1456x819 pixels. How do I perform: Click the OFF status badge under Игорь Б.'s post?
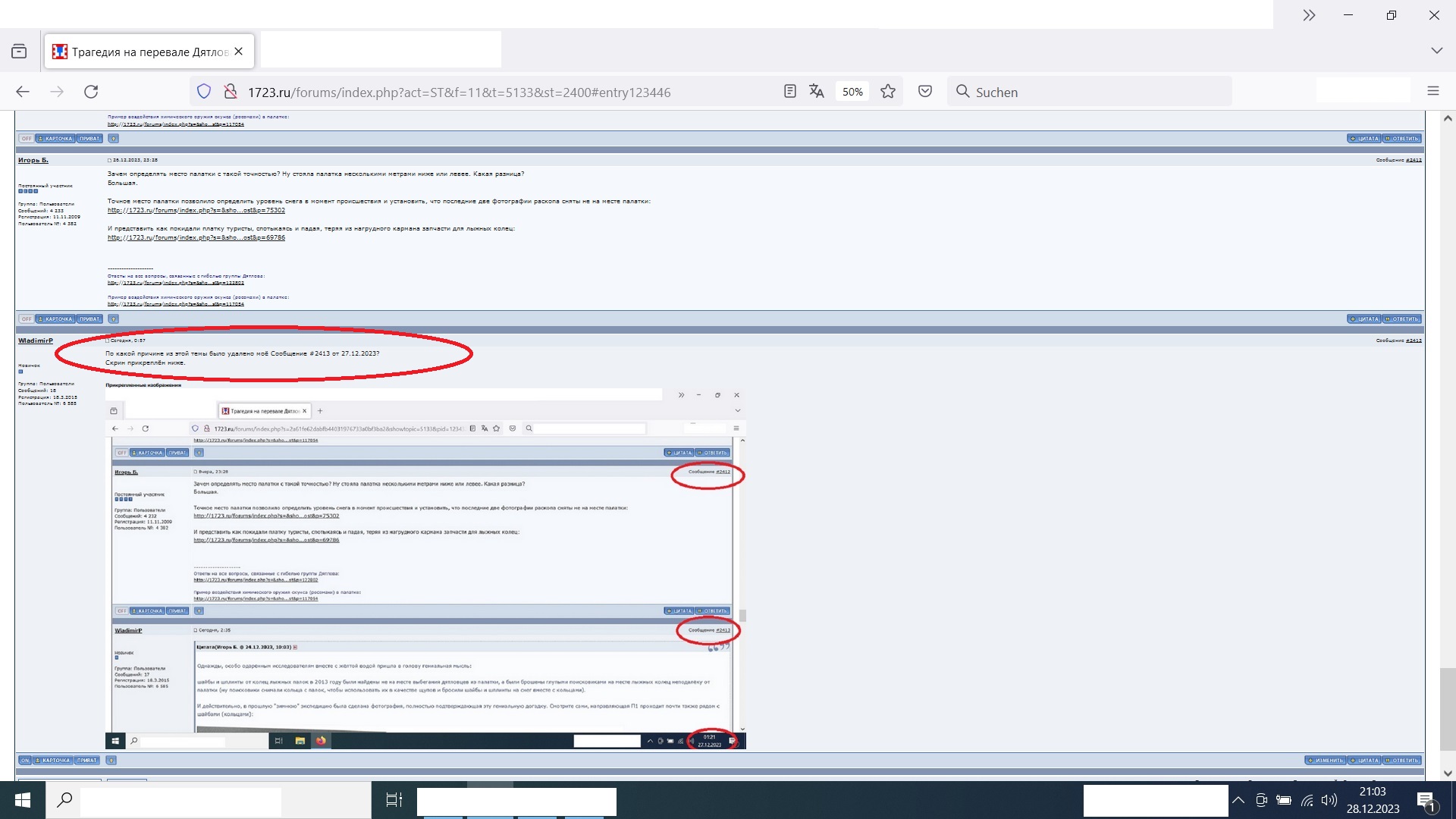pyautogui.click(x=27, y=319)
